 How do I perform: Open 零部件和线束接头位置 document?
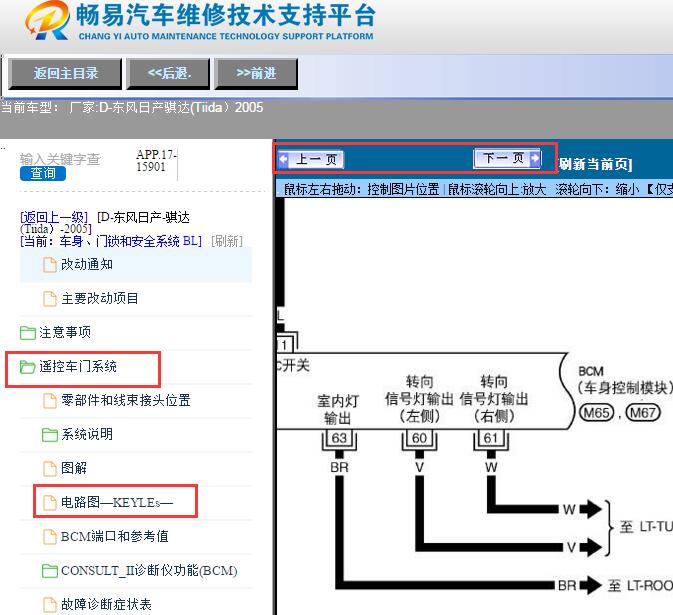tap(126, 400)
